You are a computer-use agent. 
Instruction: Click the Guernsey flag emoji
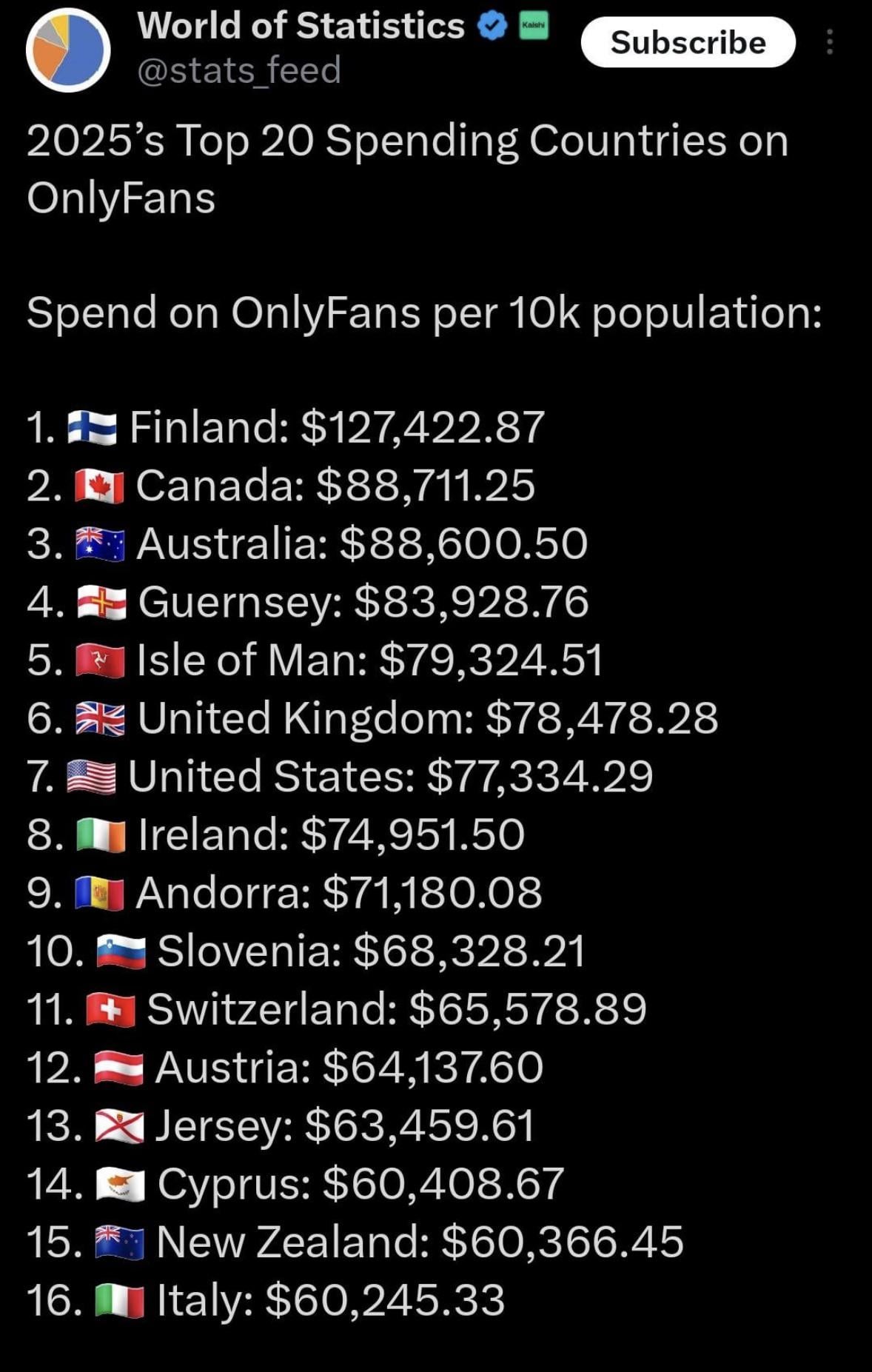point(101,603)
